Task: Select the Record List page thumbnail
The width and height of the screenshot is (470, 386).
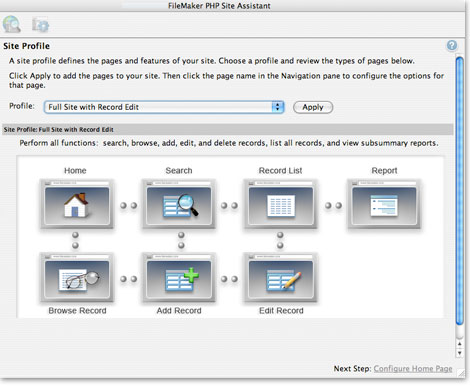Action: 281,204
